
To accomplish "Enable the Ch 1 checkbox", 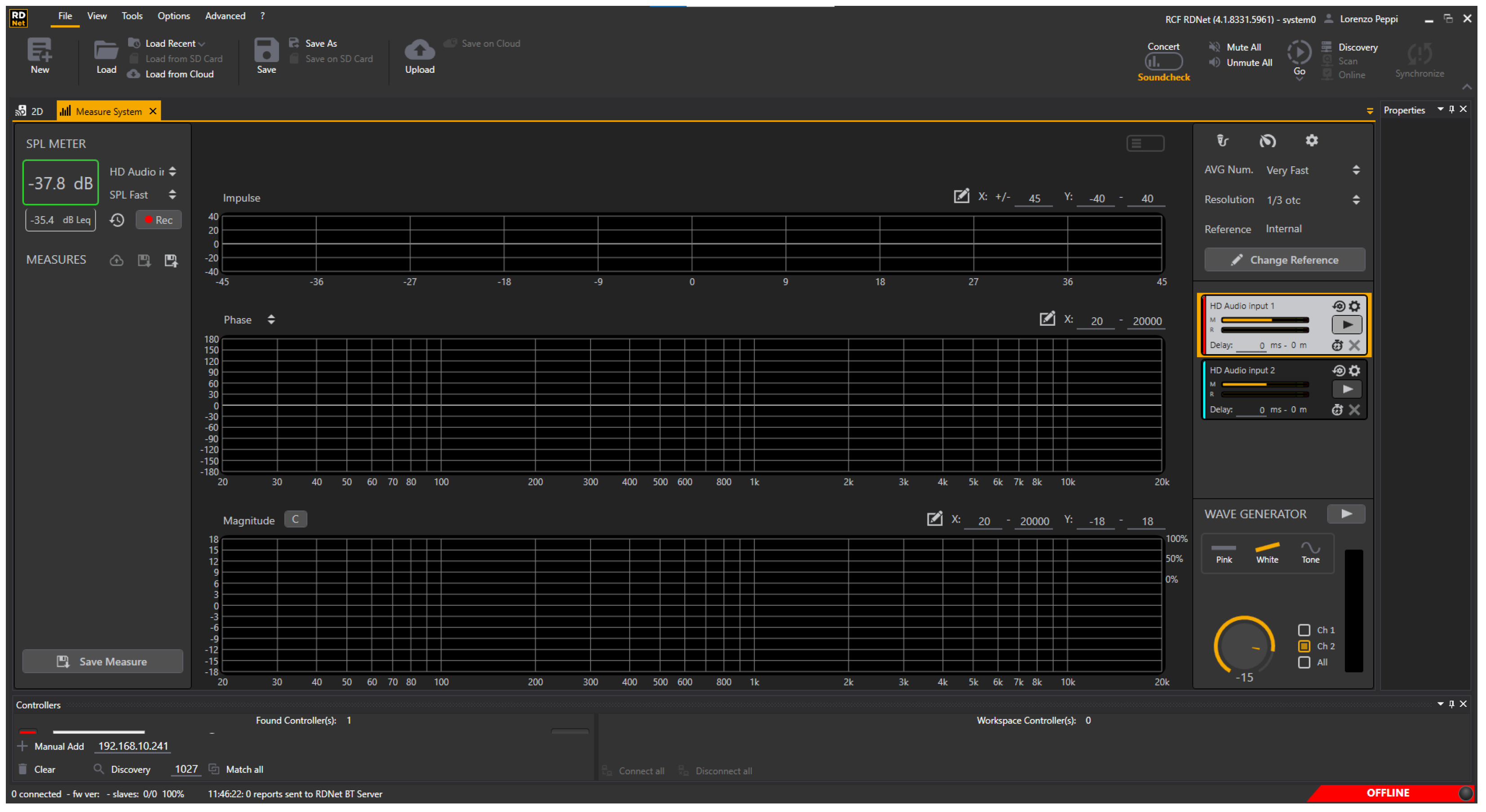I will [x=1304, y=630].
